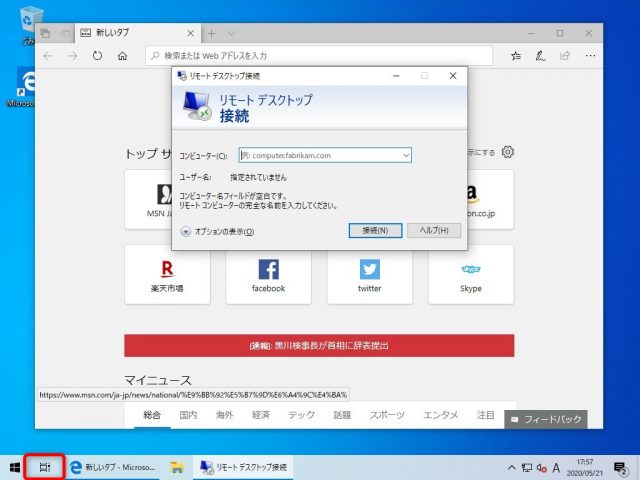
Task: Close the Remote Desktop dialog
Action: tap(453, 76)
